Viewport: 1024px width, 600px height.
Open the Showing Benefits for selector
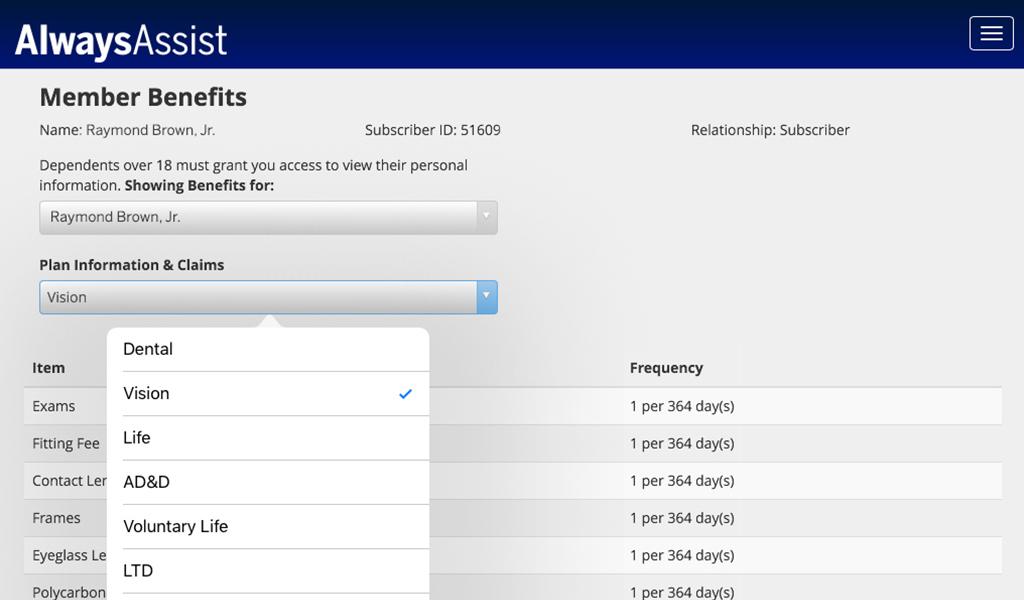pyautogui.click(x=268, y=217)
